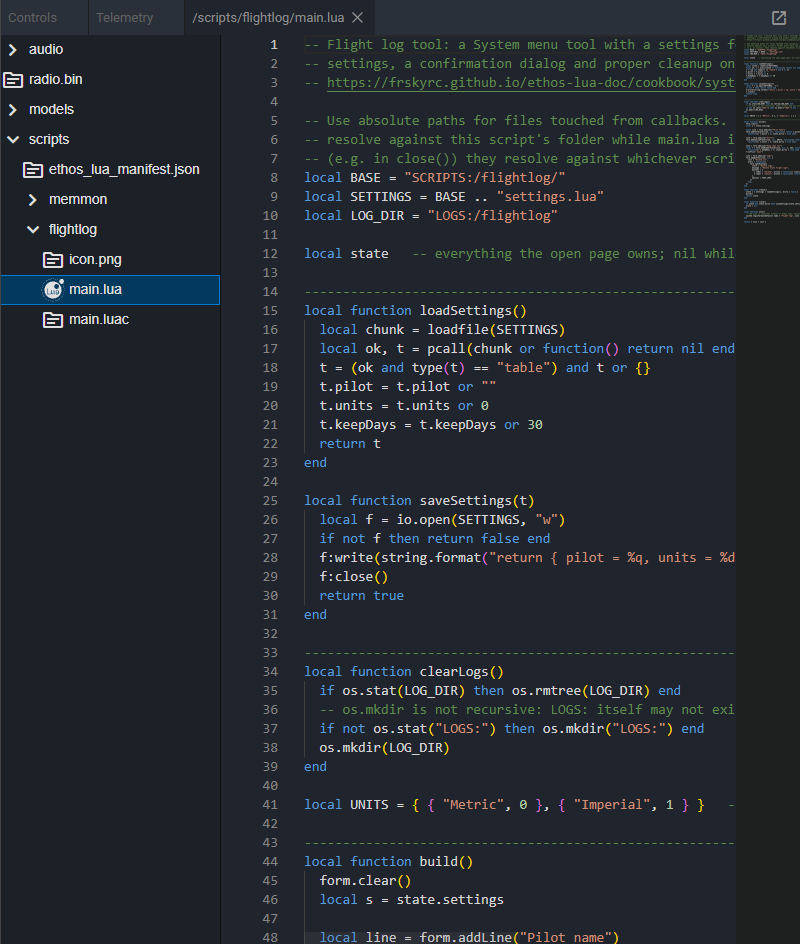
Task: Place cursor on "local BASE" line
Action: pos(435,178)
